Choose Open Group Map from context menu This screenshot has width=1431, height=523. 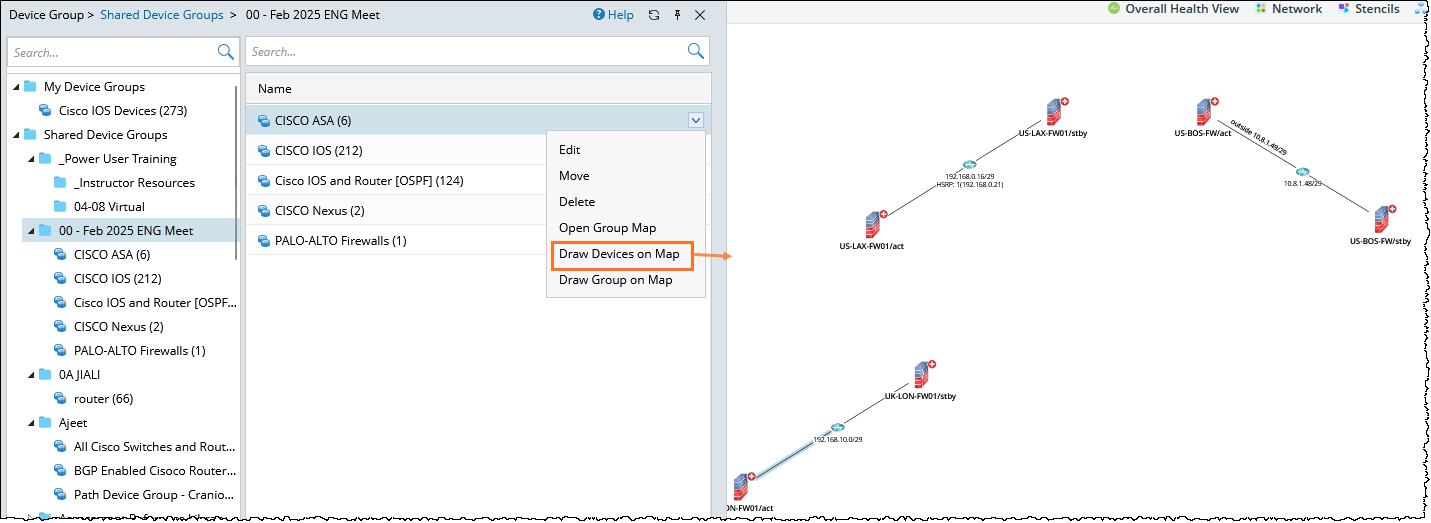tap(607, 228)
